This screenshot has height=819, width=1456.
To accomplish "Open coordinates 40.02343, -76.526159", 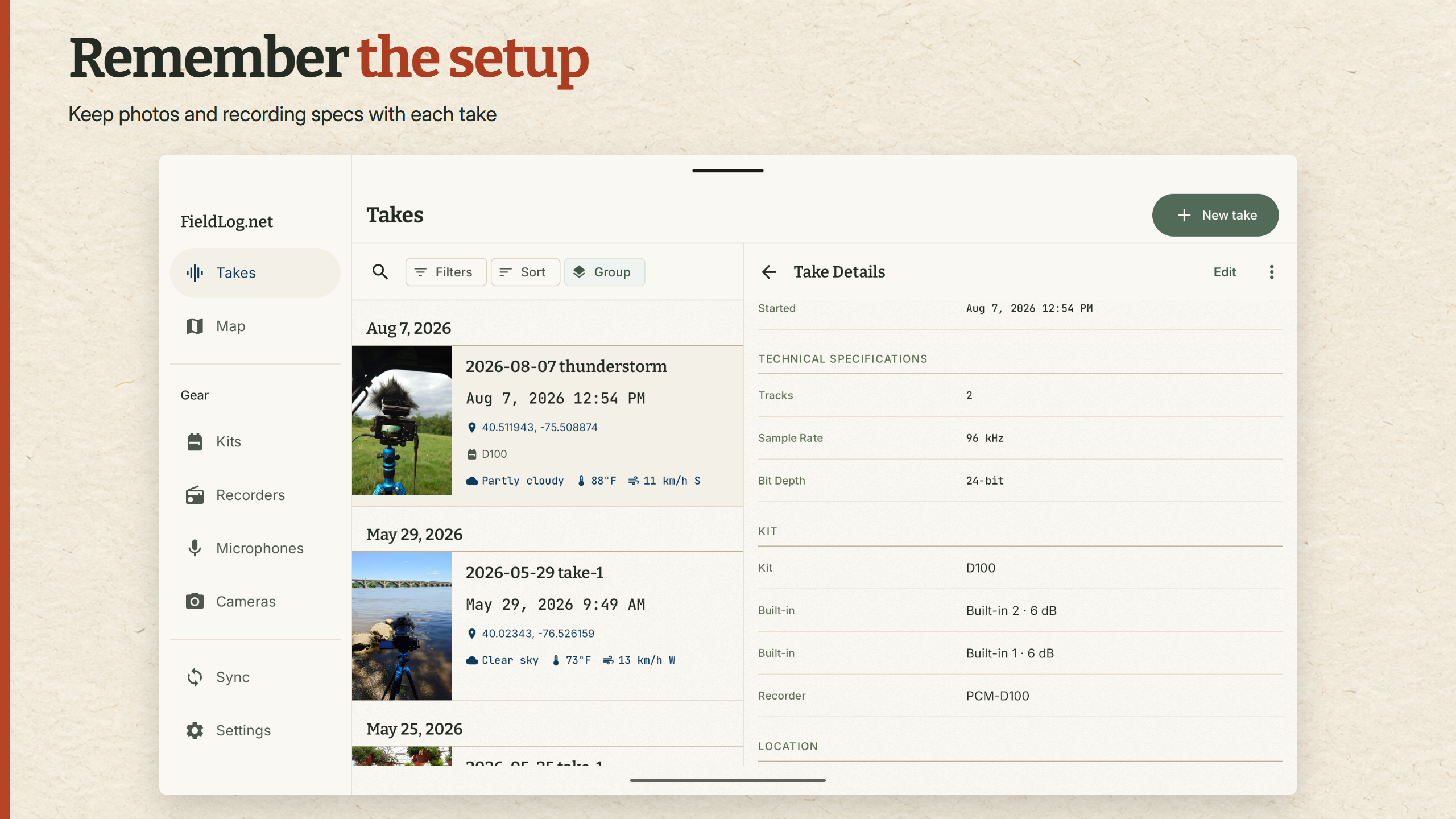I will coord(537,634).
